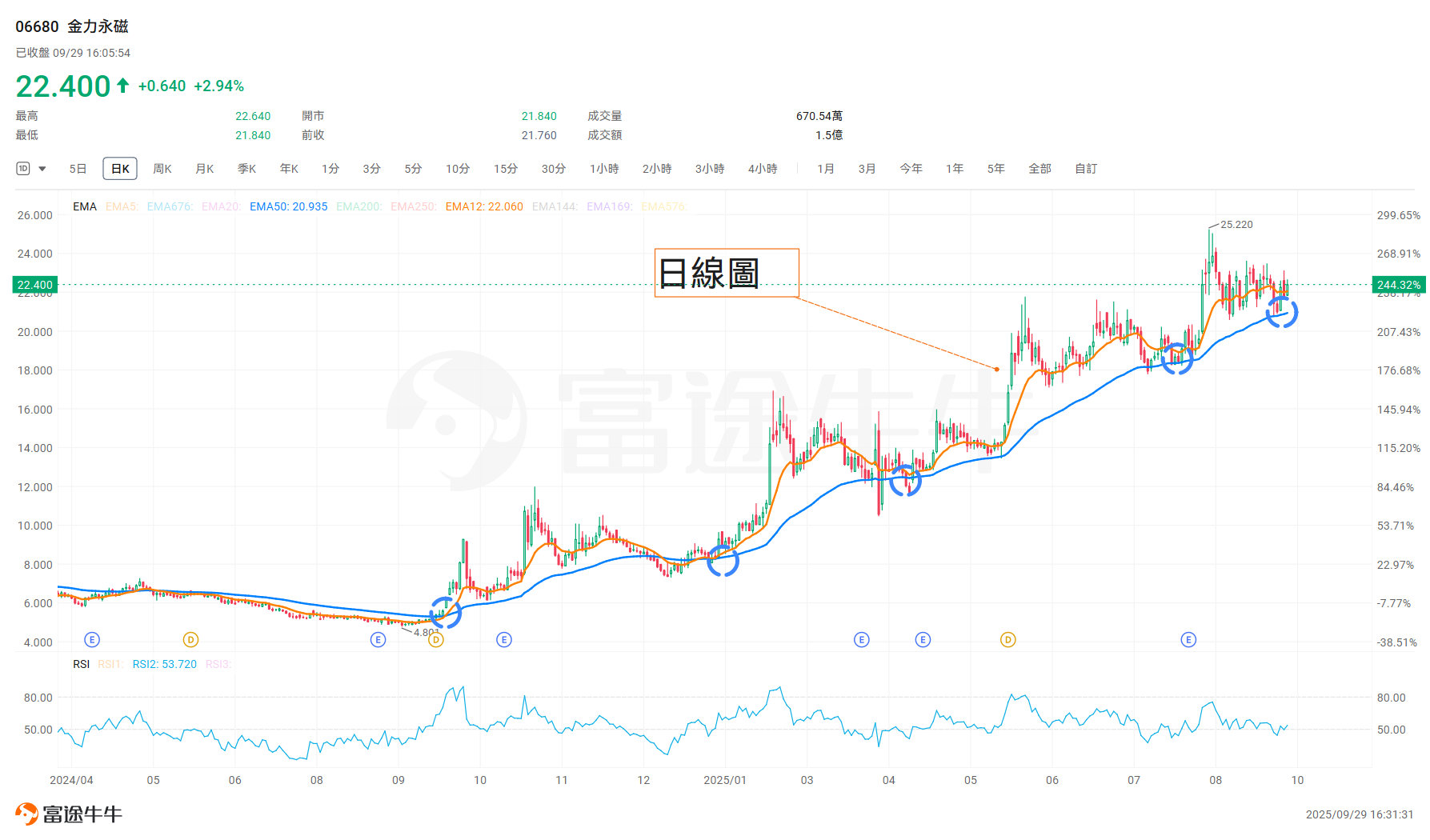Toggle the EMA12 moving average line

[483, 206]
